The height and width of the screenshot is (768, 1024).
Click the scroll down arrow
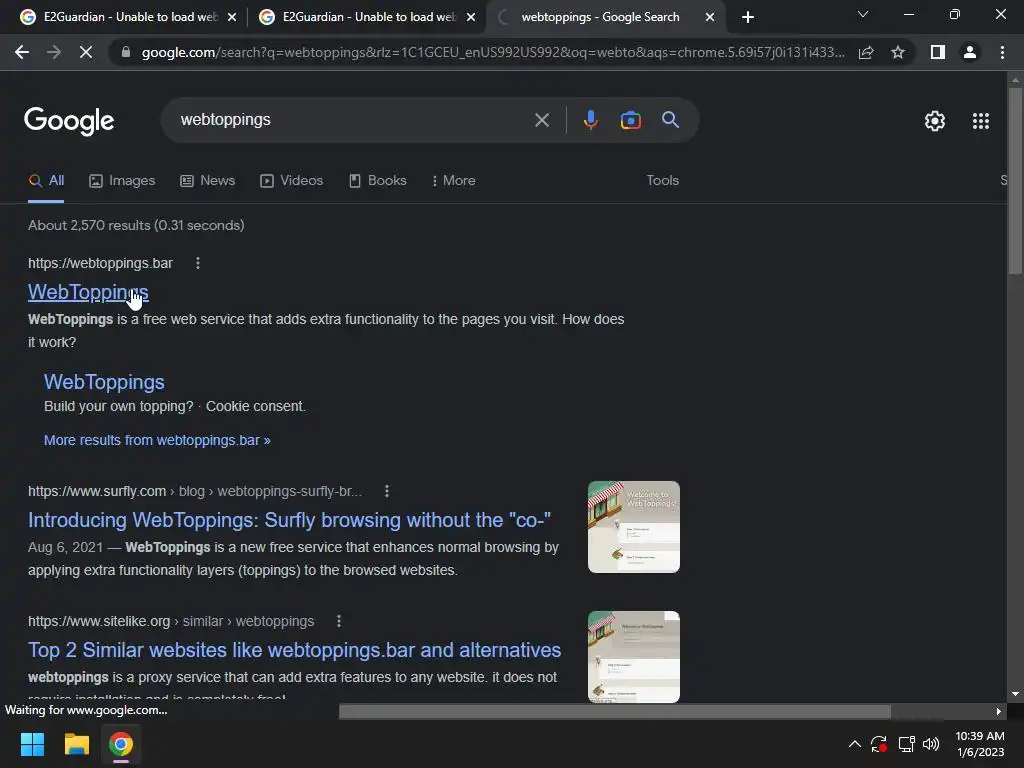1015,694
